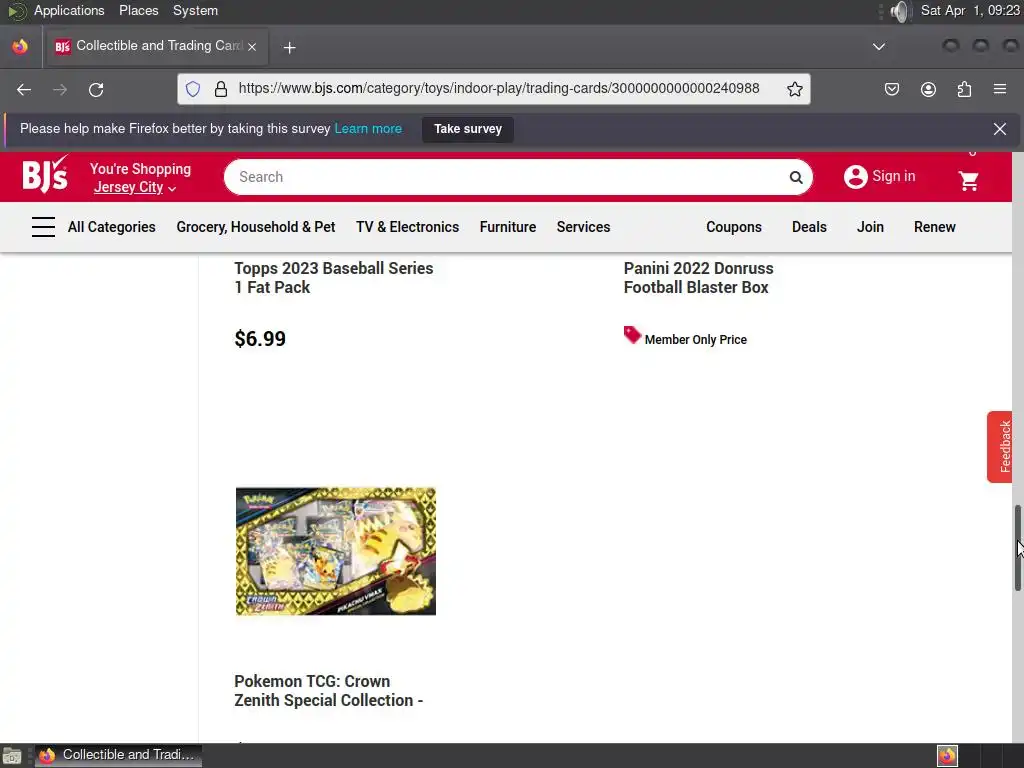Open the Furniture menu
The image size is (1024, 768).
coord(507,227)
